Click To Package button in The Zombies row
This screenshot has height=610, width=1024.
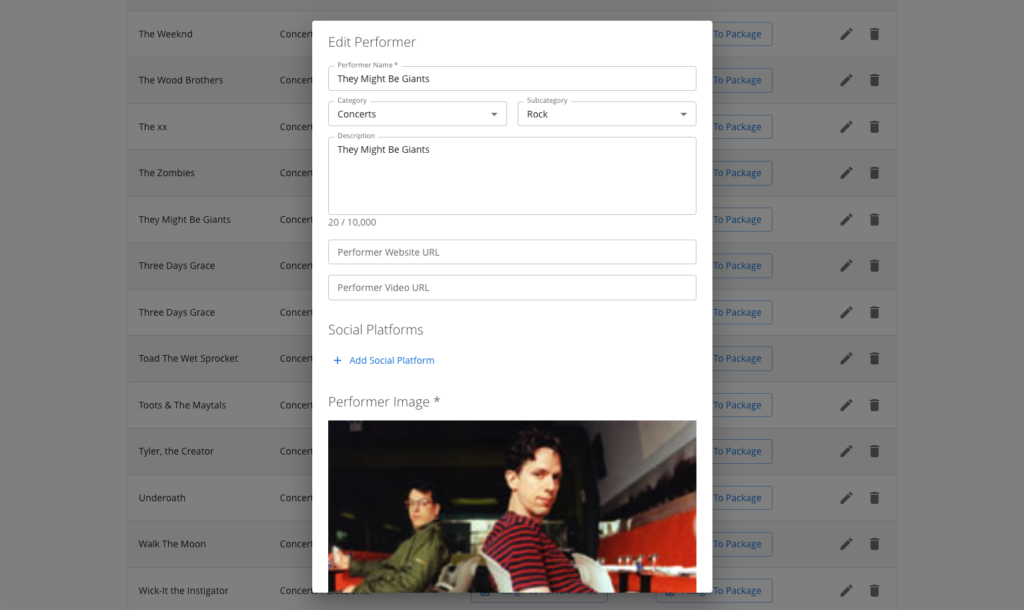pyautogui.click(x=742, y=173)
